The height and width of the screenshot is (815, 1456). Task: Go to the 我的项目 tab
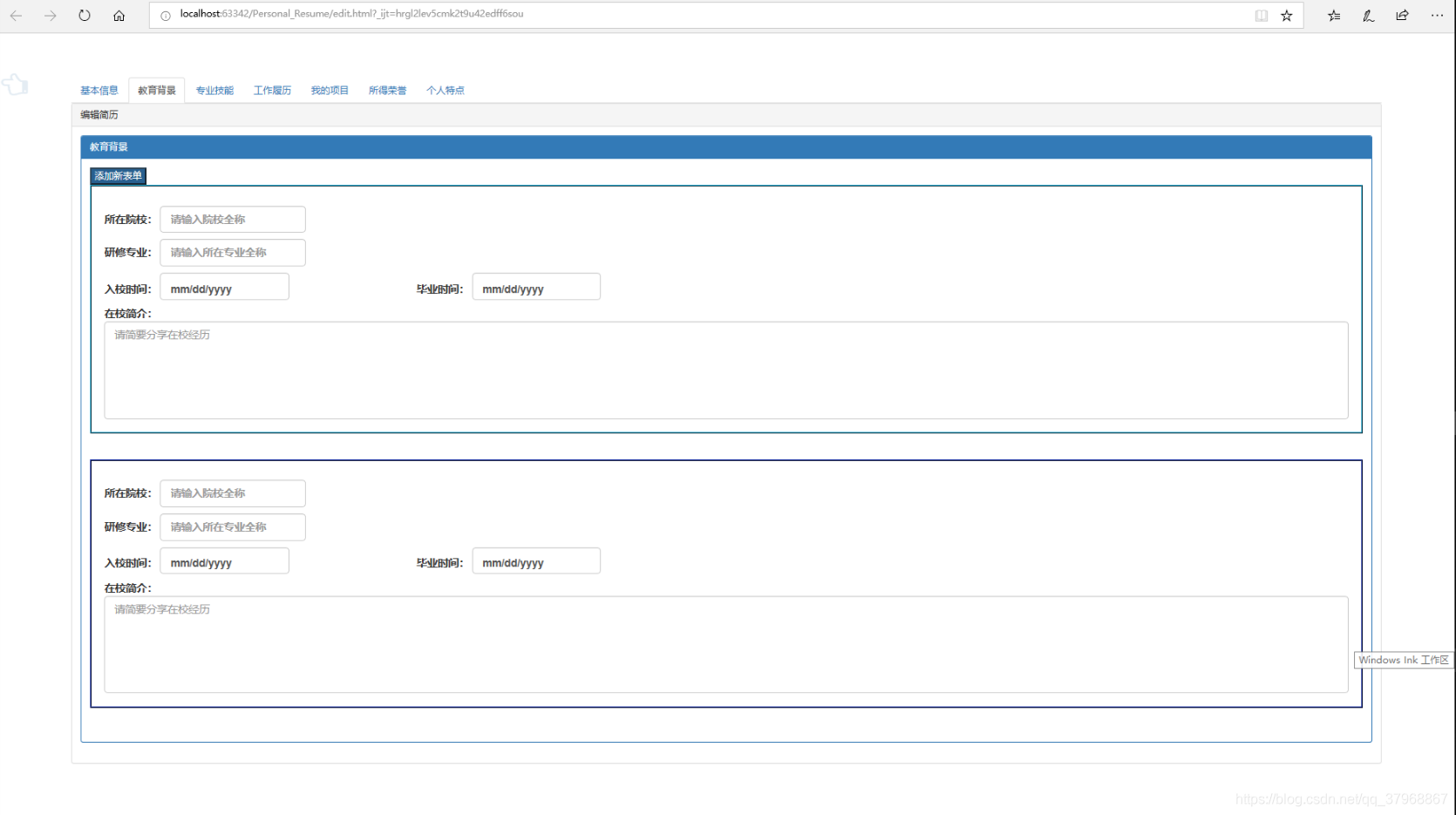tap(330, 91)
